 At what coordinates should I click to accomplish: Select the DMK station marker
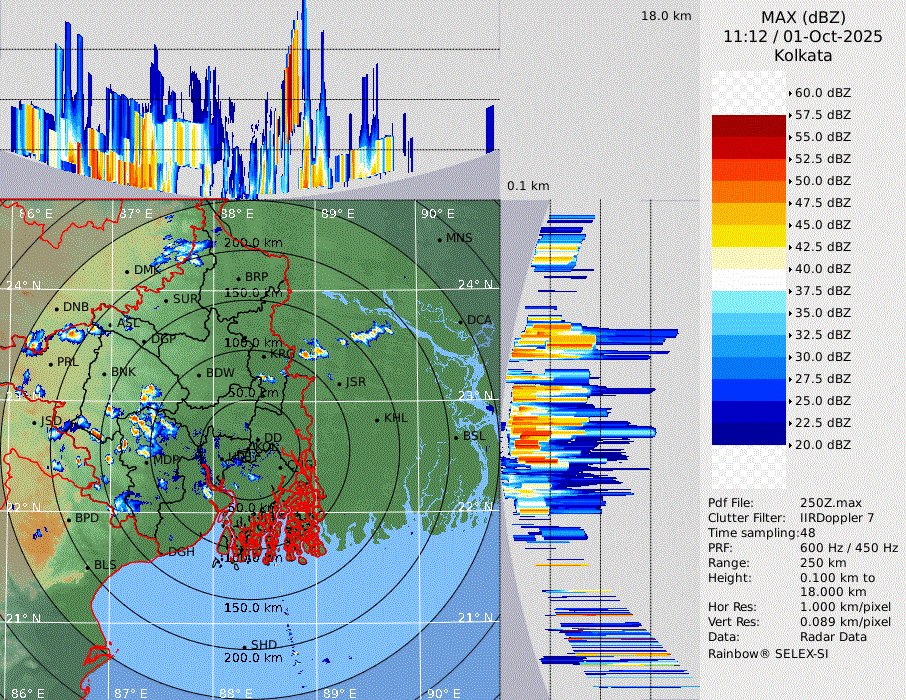[127, 271]
